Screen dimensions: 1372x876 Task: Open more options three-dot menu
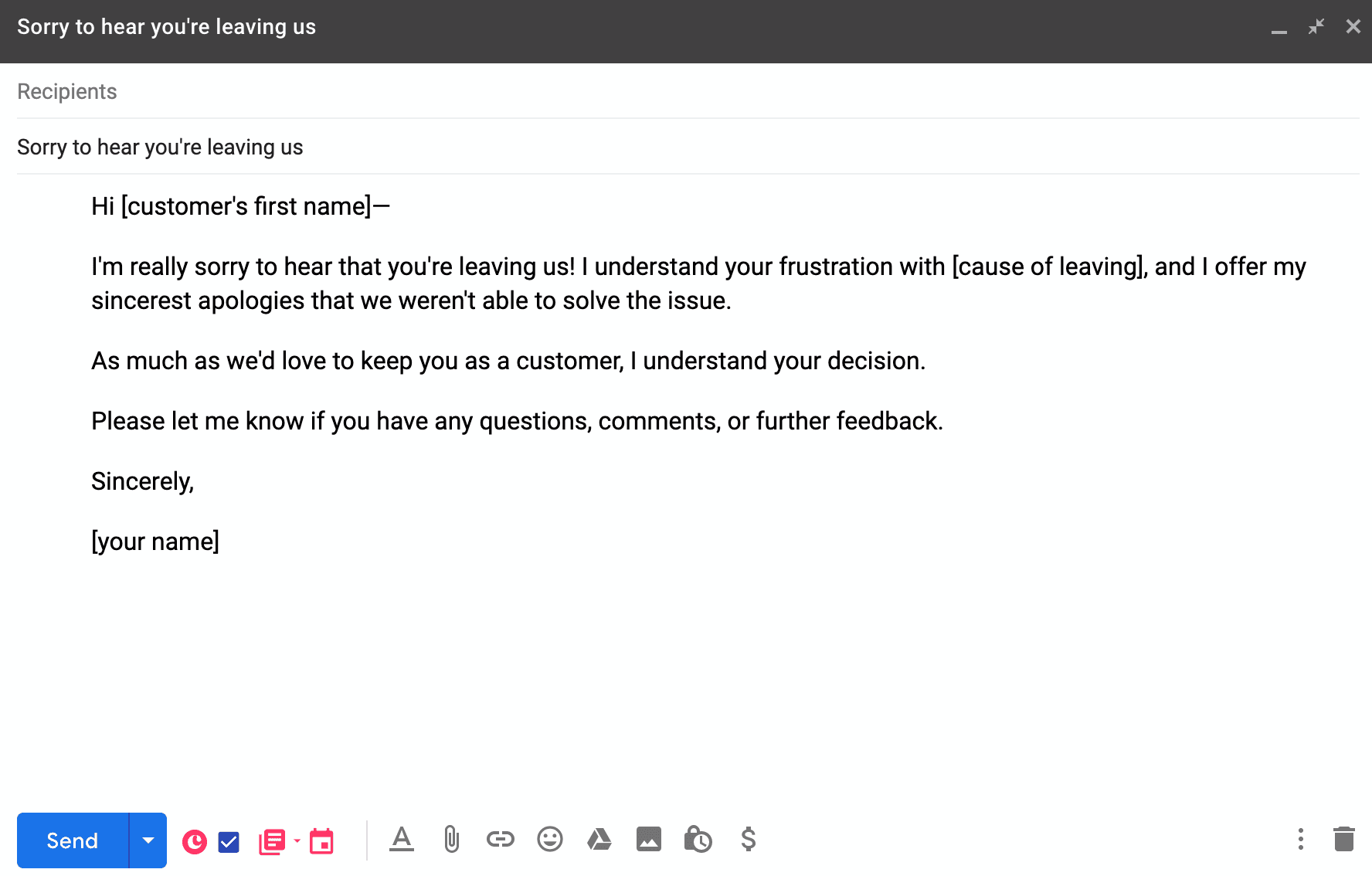1301,839
